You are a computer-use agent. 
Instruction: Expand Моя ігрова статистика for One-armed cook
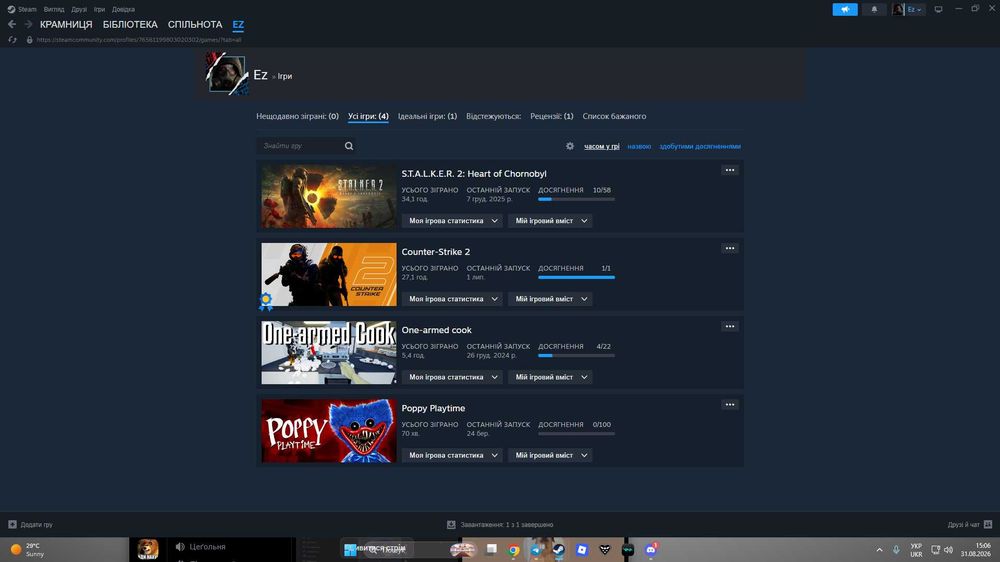pos(452,377)
